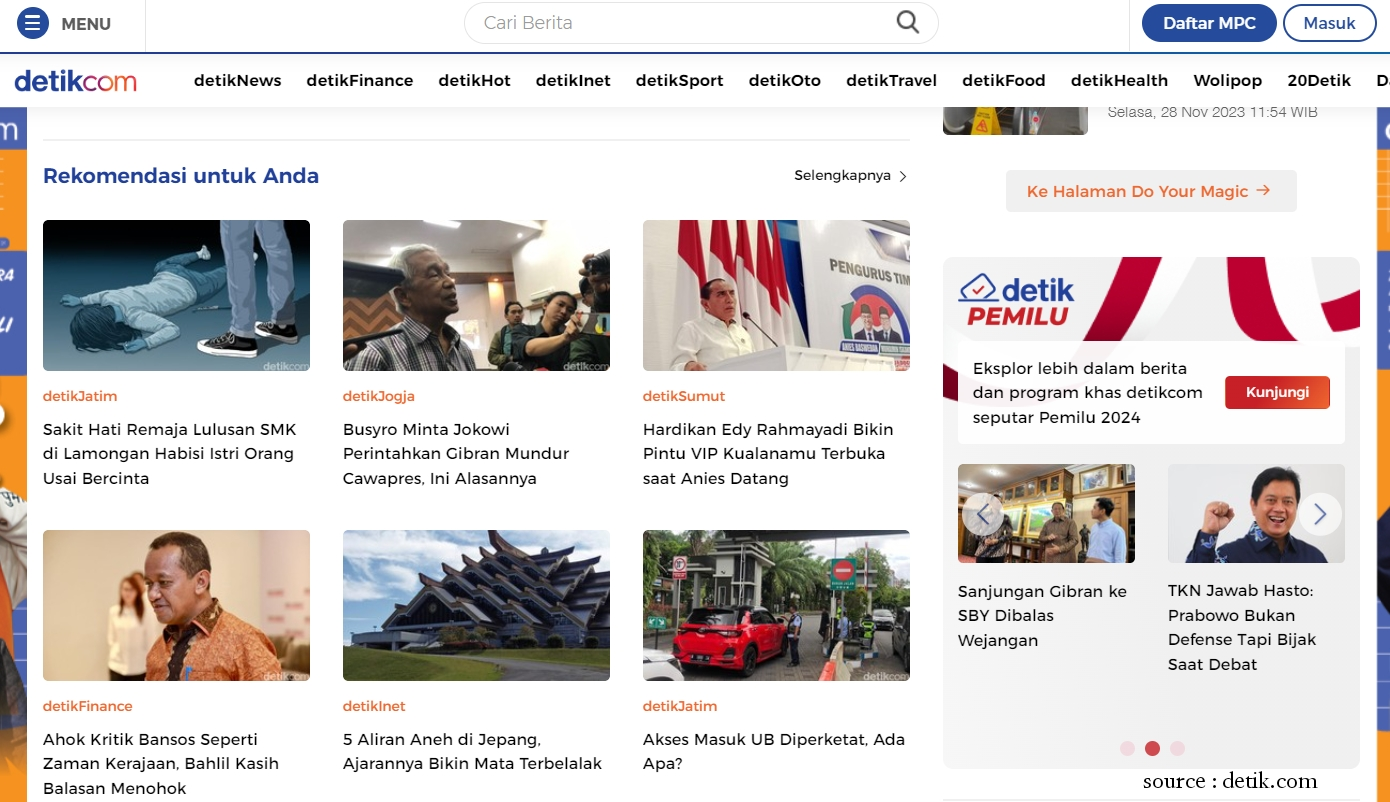Image resolution: width=1390 pixels, height=802 pixels.
Task: Click the Selasa, 28 Nov 2023 timestamp
Action: tap(1212, 112)
